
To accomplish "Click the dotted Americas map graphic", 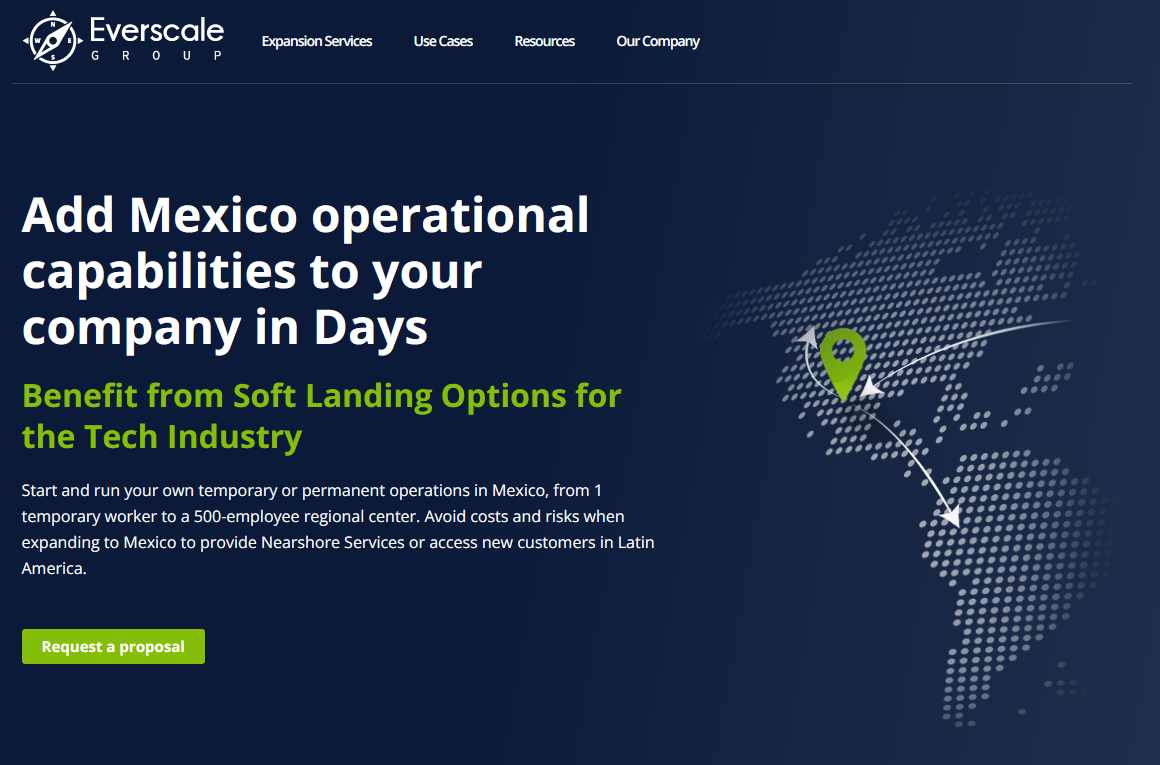I will pos(910,459).
